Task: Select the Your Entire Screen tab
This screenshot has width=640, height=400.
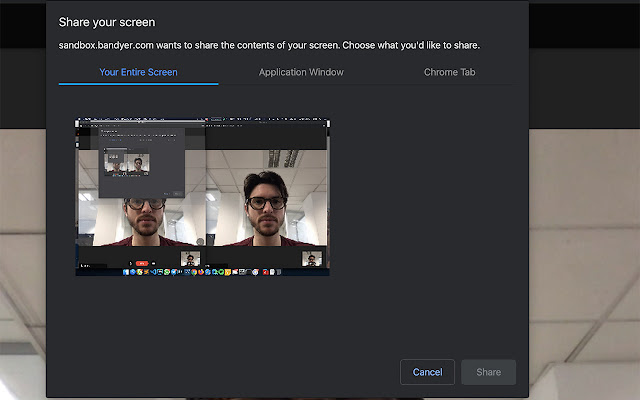Action: 138,72
